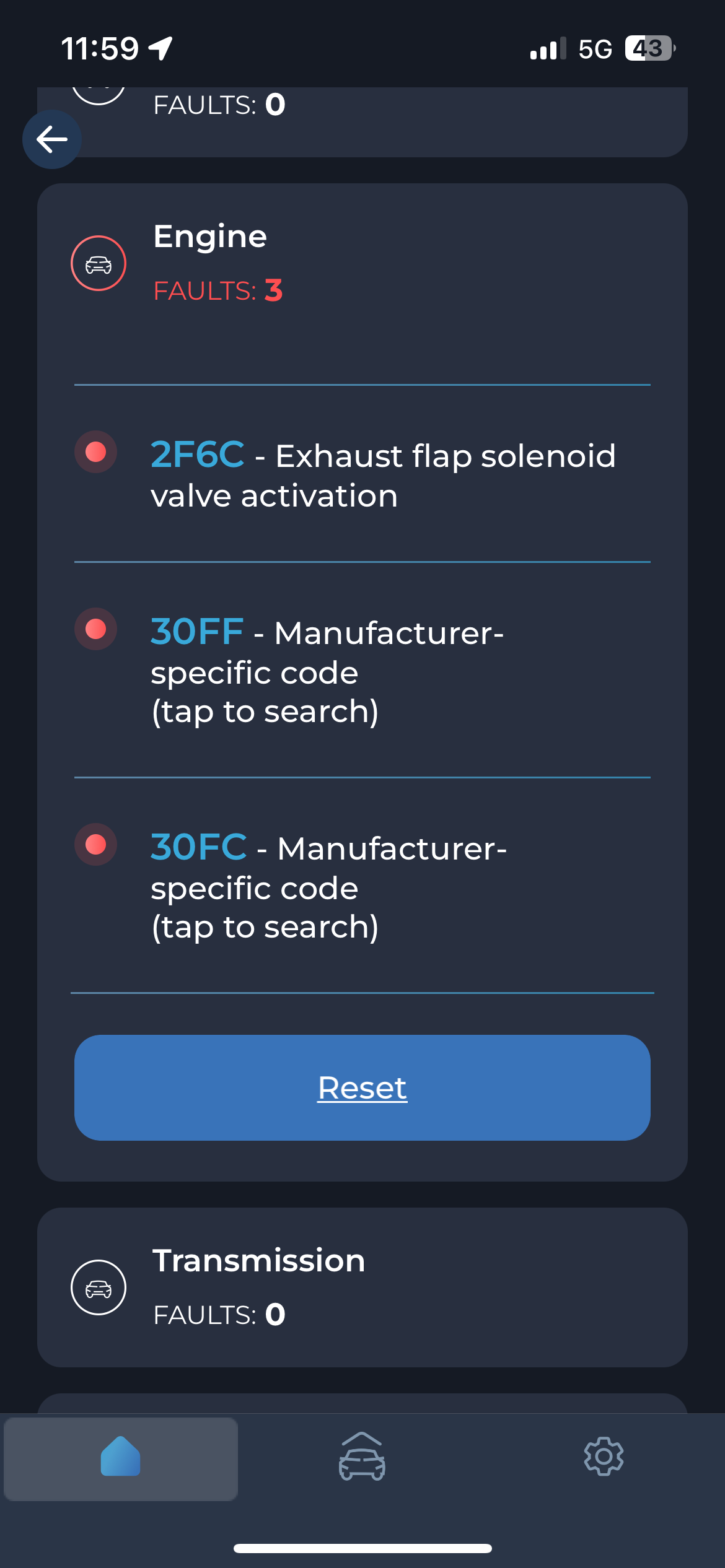Switch to the car tab
This screenshot has height=1568, width=725.
[362, 1458]
